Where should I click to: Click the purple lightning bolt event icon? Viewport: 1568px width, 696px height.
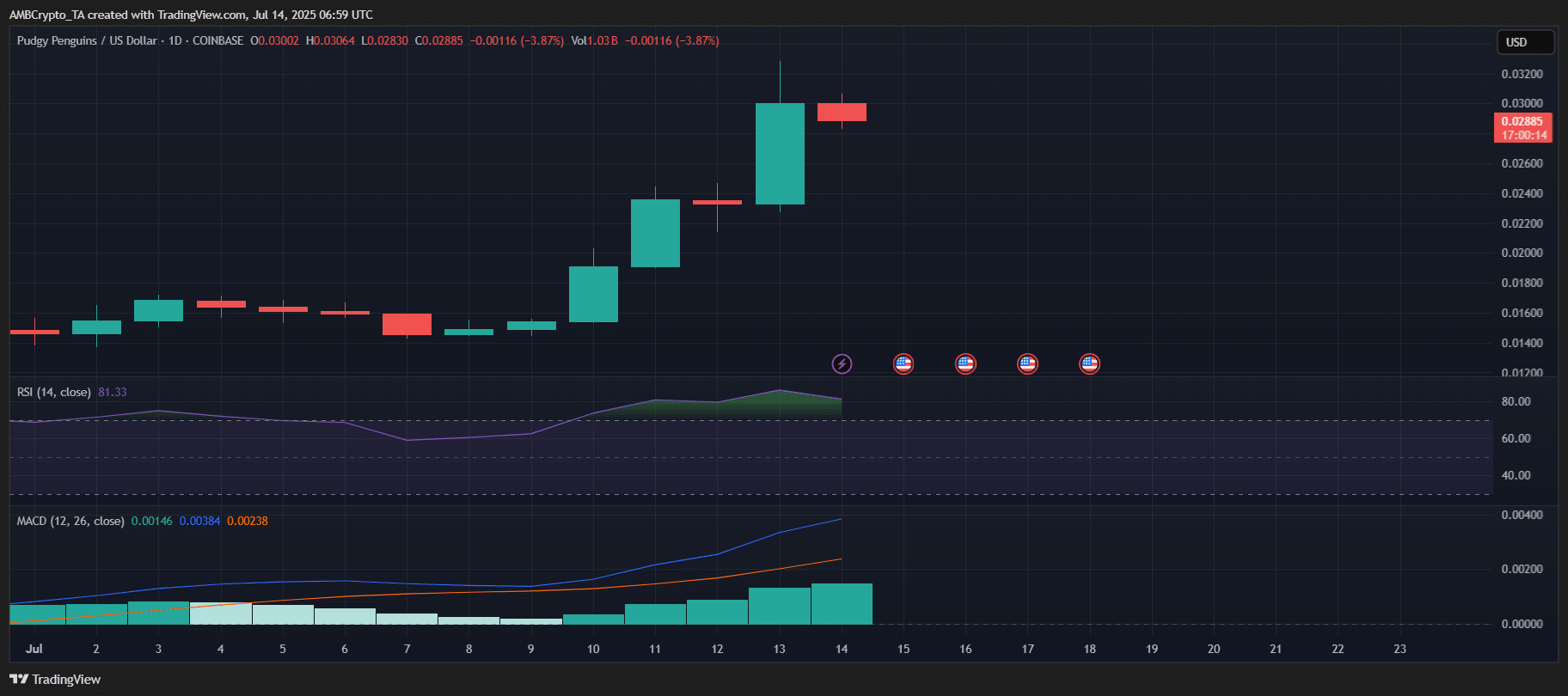pyautogui.click(x=842, y=363)
